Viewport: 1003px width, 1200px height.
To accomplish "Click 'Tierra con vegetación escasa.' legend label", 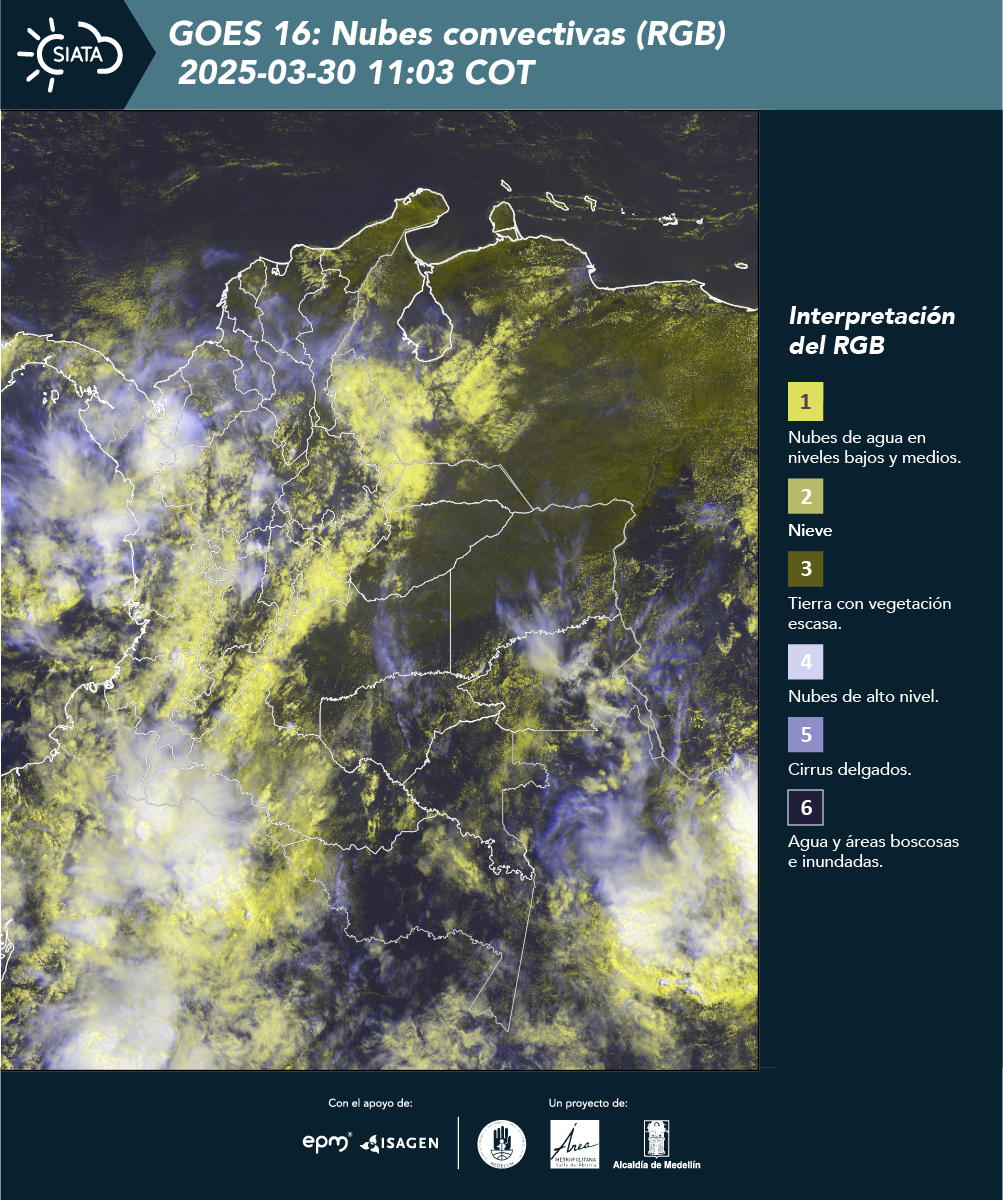I will pos(870,613).
